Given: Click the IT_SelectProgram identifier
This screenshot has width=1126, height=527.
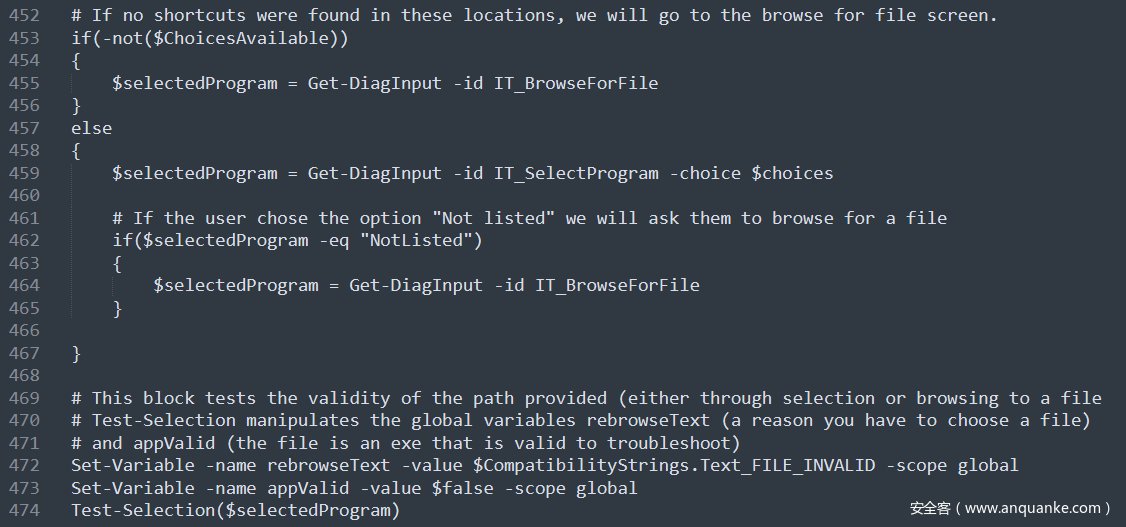Looking at the screenshot, I should [576, 173].
